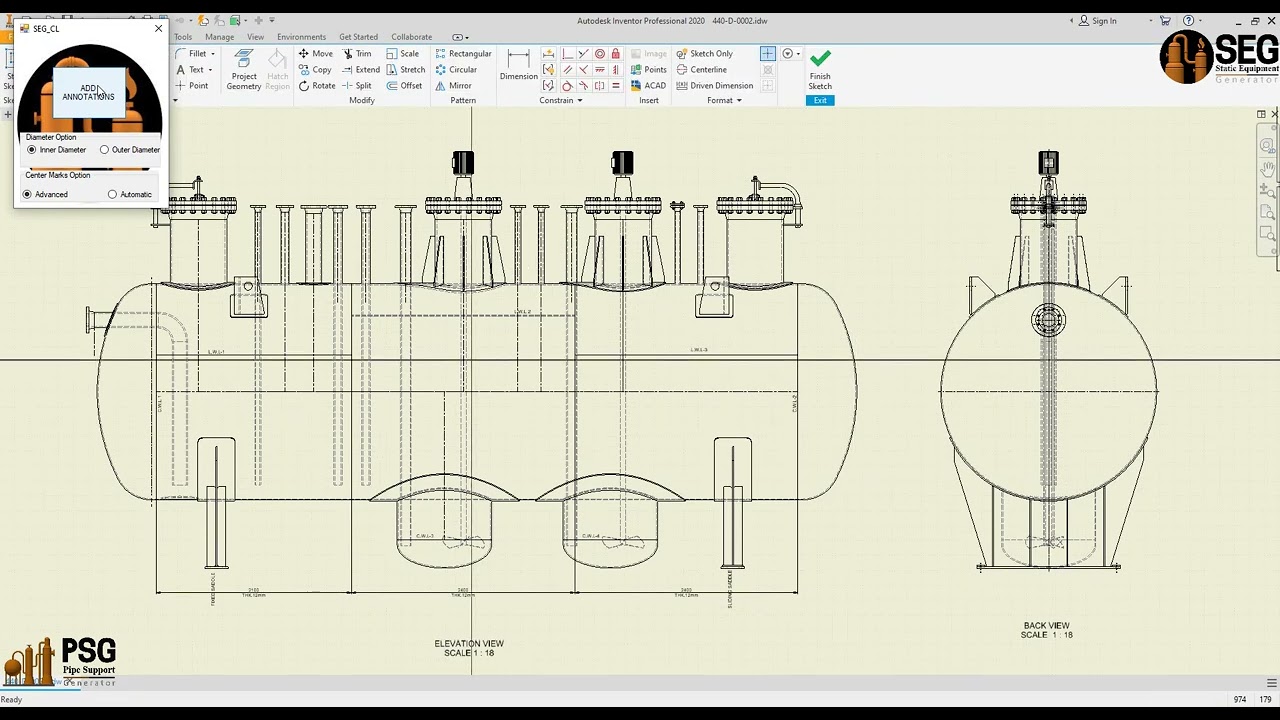
Task: Select the Text sketch tool
Action: [x=190, y=70]
